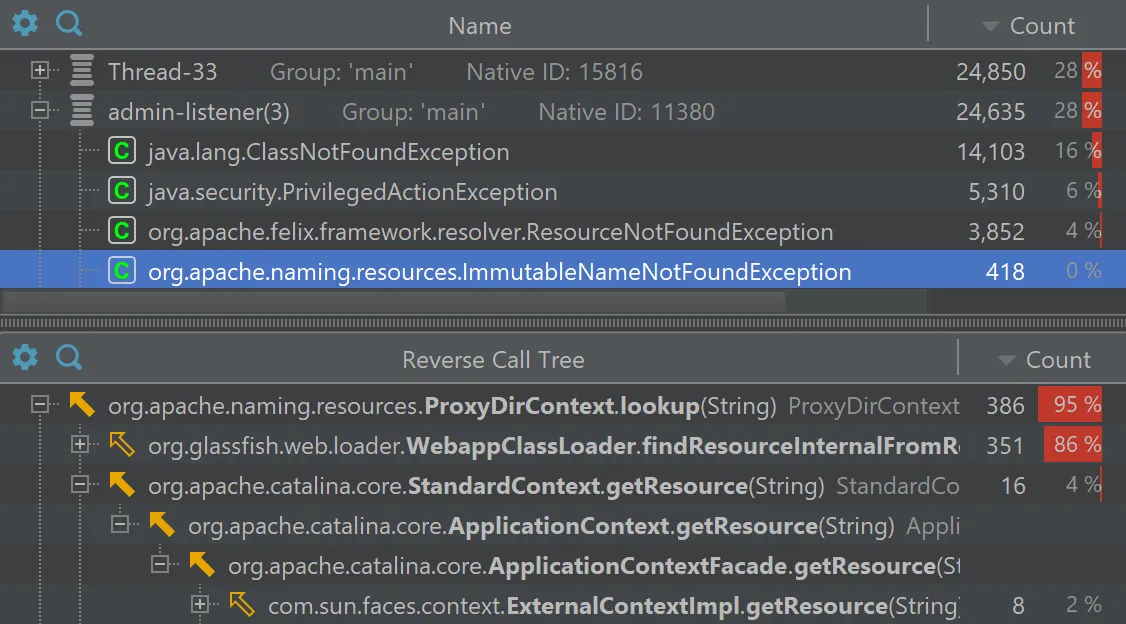Image resolution: width=1126 pixels, height=624 pixels.
Task: Expand the Thread-33 node
Action: pos(40,70)
